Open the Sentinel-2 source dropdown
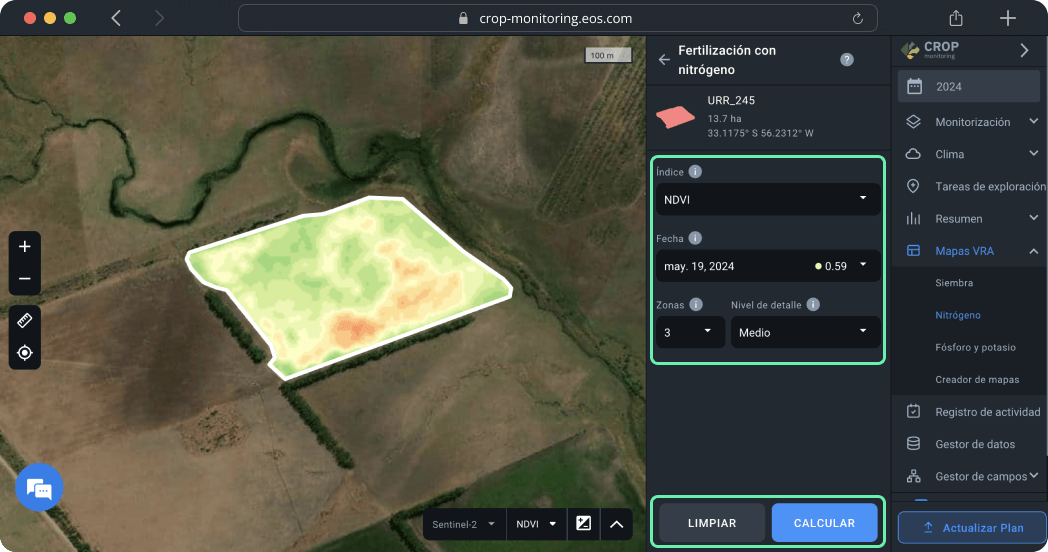The height and width of the screenshot is (552, 1048). coord(463,523)
